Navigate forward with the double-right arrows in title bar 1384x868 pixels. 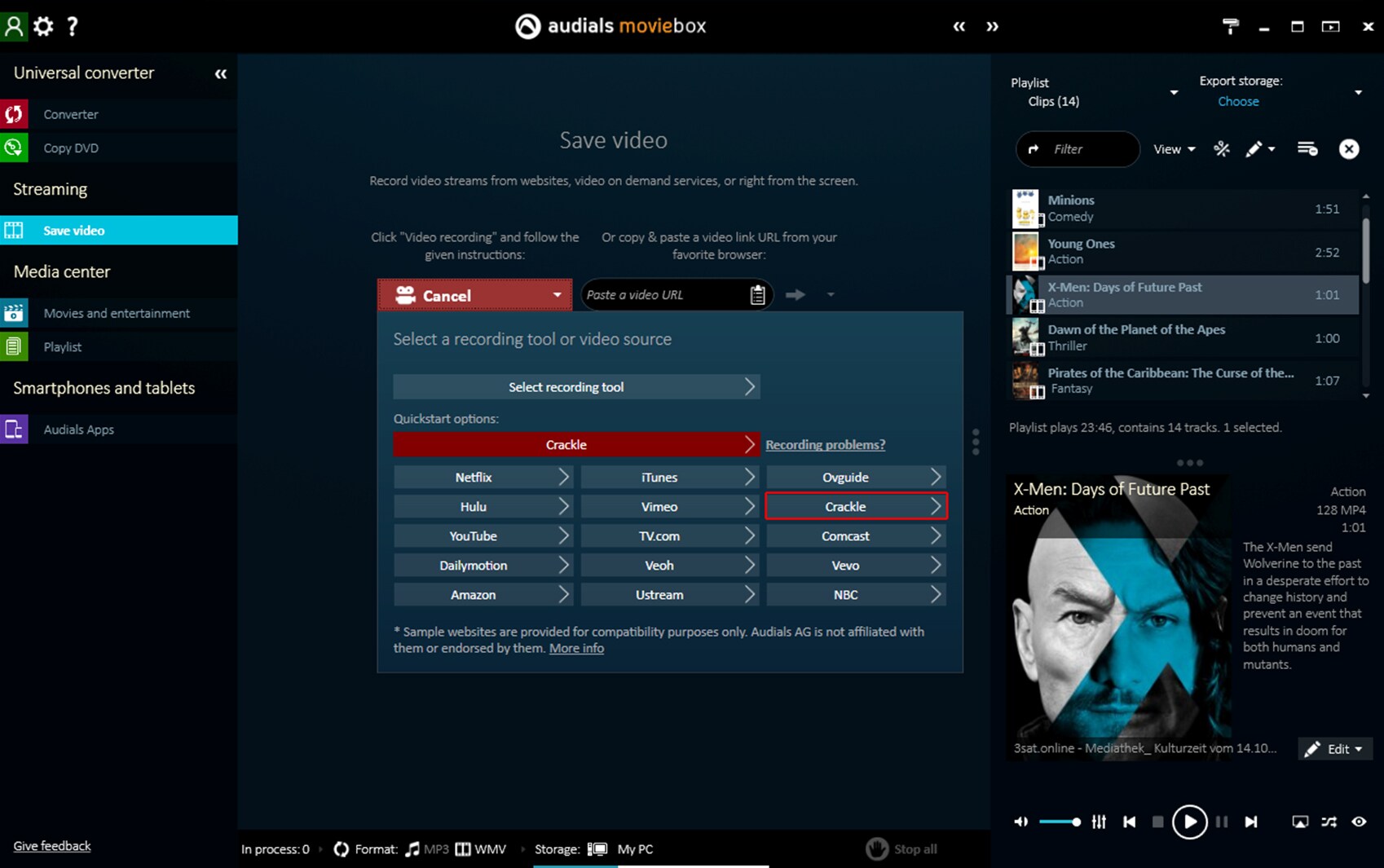[x=992, y=26]
